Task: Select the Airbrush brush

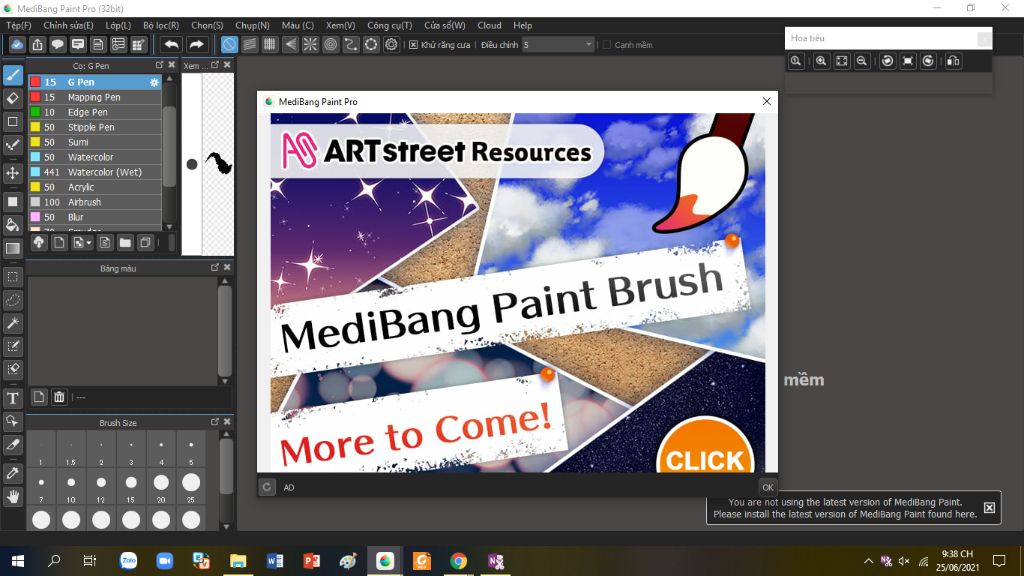Action: (95, 202)
